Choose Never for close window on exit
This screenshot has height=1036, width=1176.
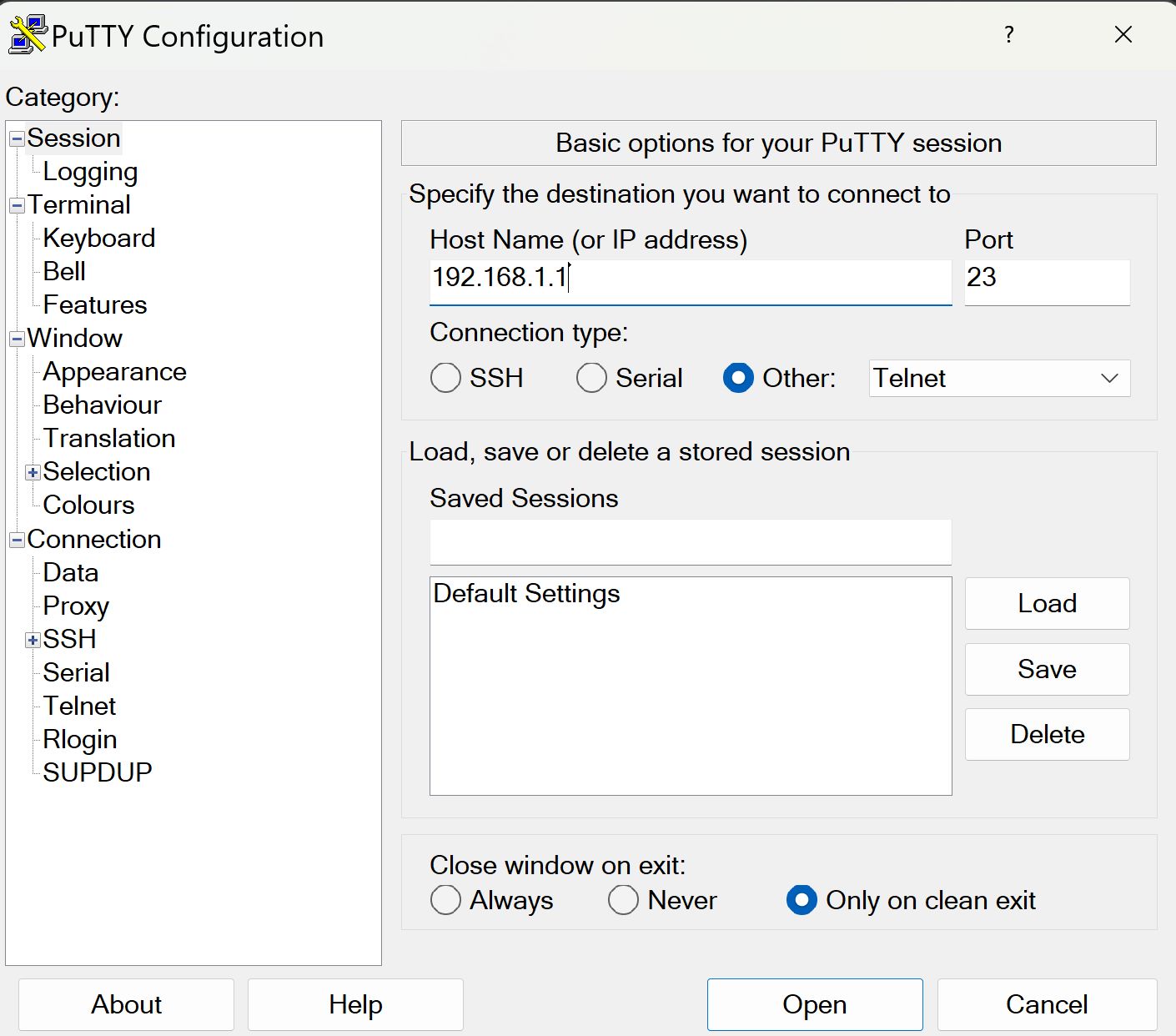[x=623, y=900]
